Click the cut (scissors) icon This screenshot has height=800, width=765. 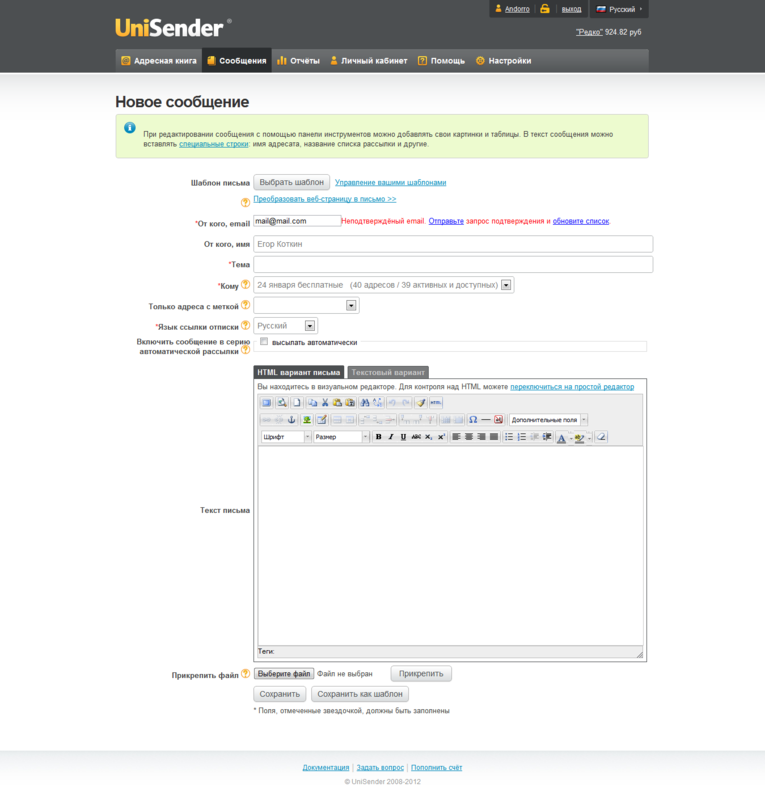[325, 403]
